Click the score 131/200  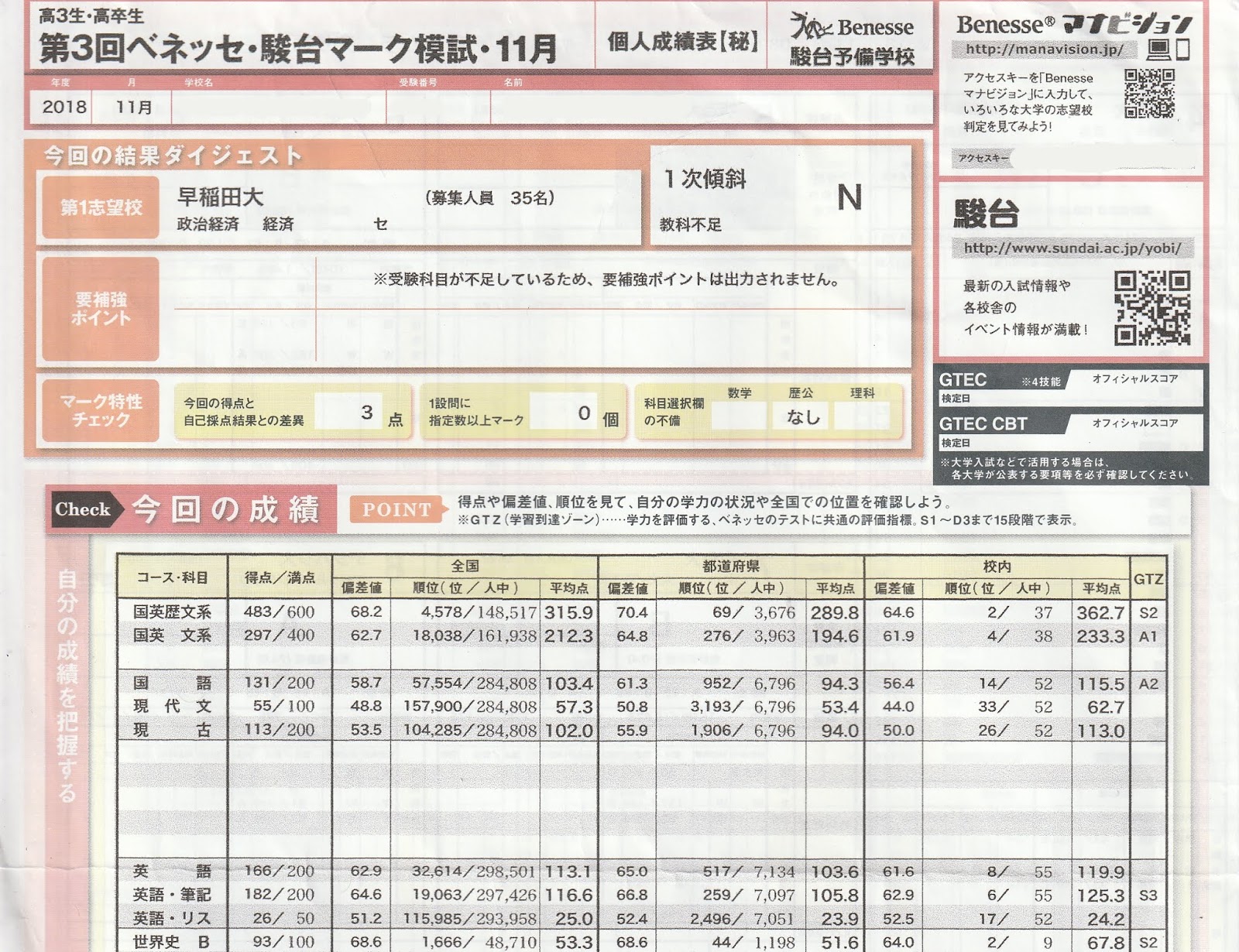click(279, 683)
